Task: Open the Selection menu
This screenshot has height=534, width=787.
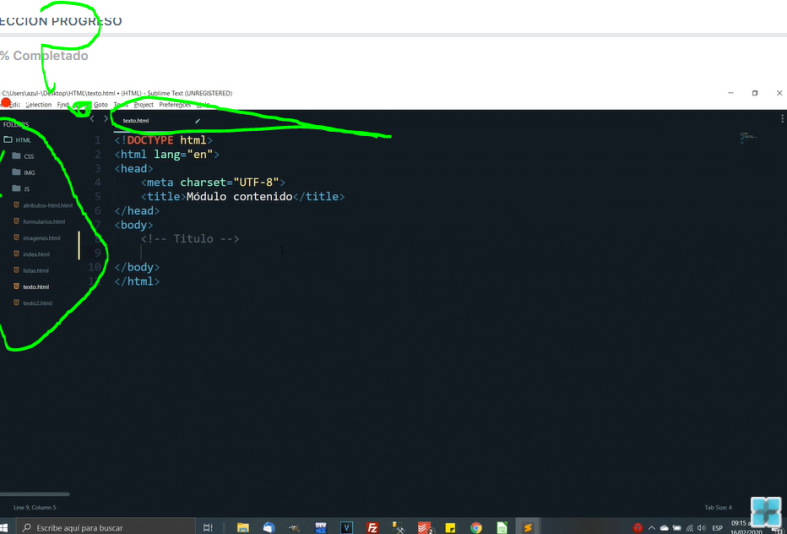Action: (38, 104)
